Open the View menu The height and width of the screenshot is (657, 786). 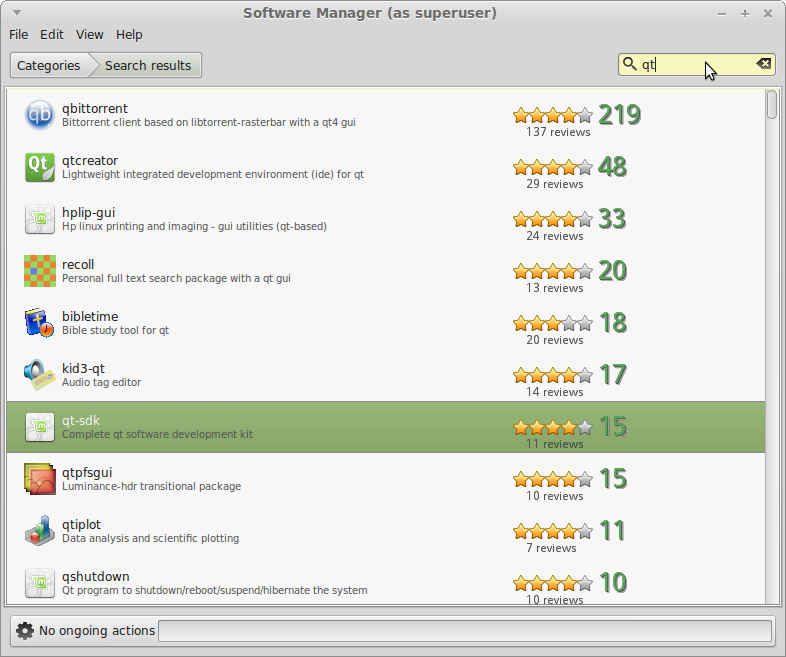90,35
